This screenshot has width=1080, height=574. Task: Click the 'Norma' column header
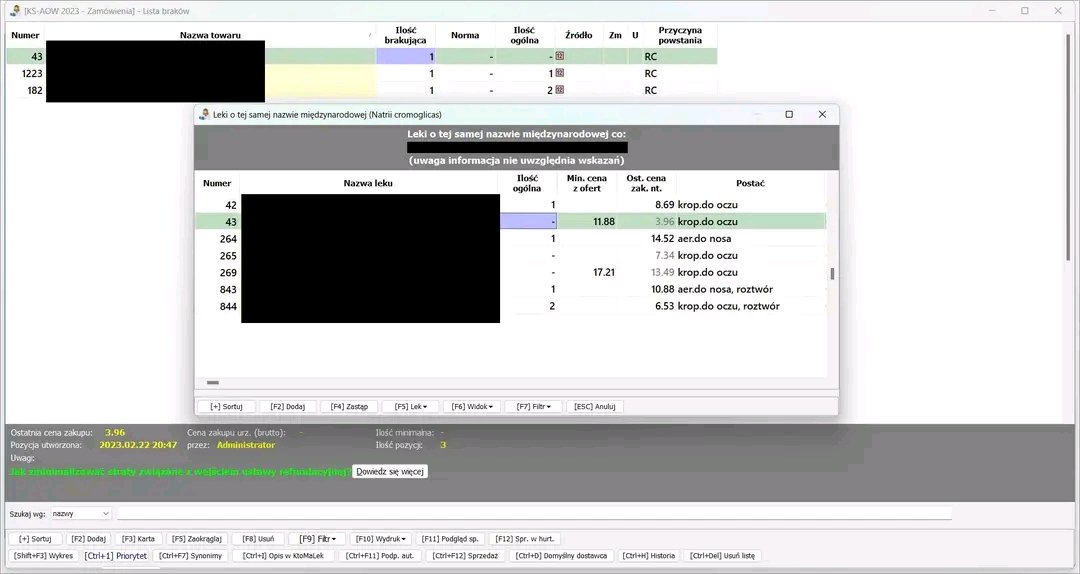pyautogui.click(x=465, y=35)
